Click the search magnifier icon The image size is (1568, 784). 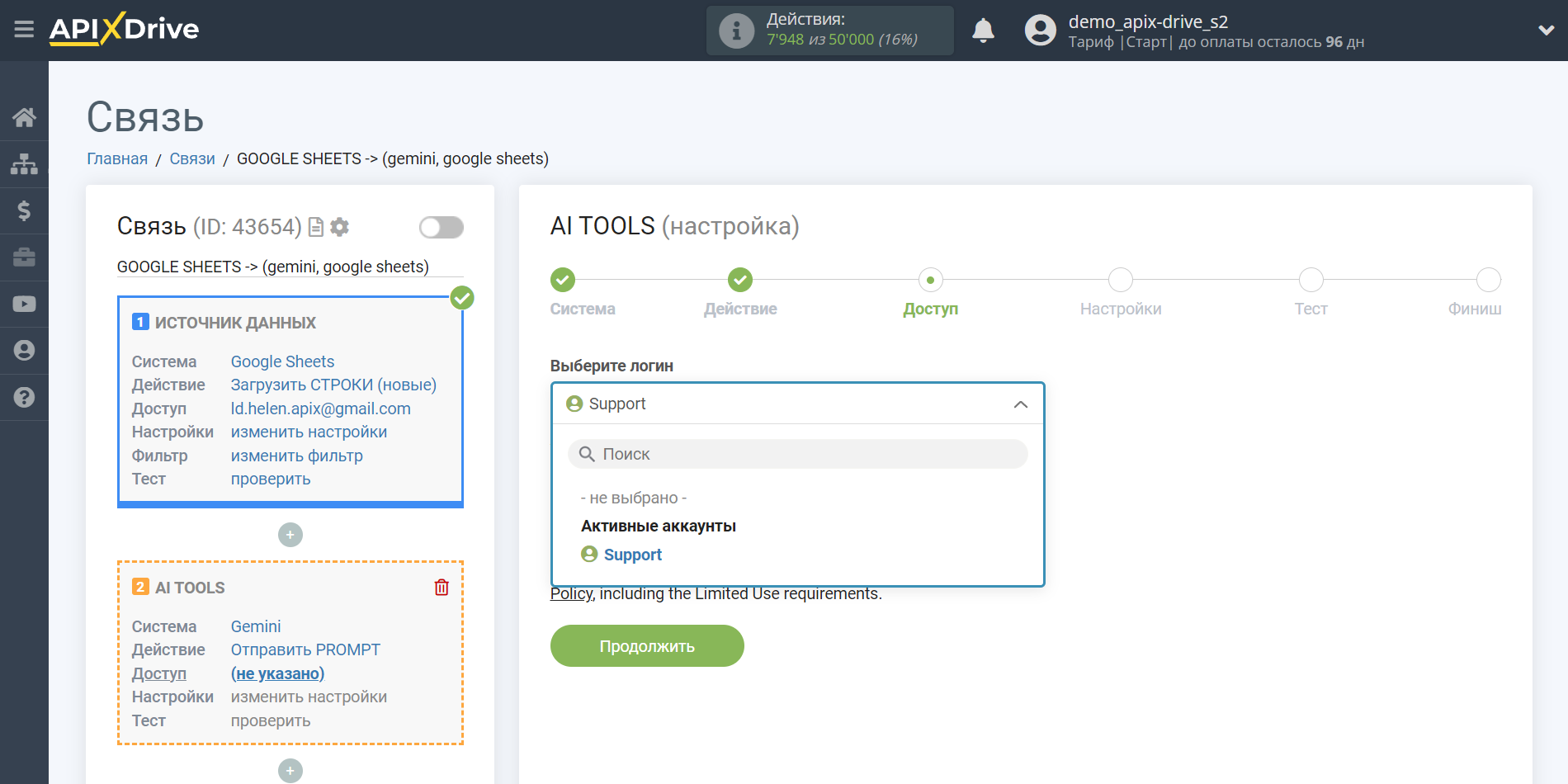(587, 454)
